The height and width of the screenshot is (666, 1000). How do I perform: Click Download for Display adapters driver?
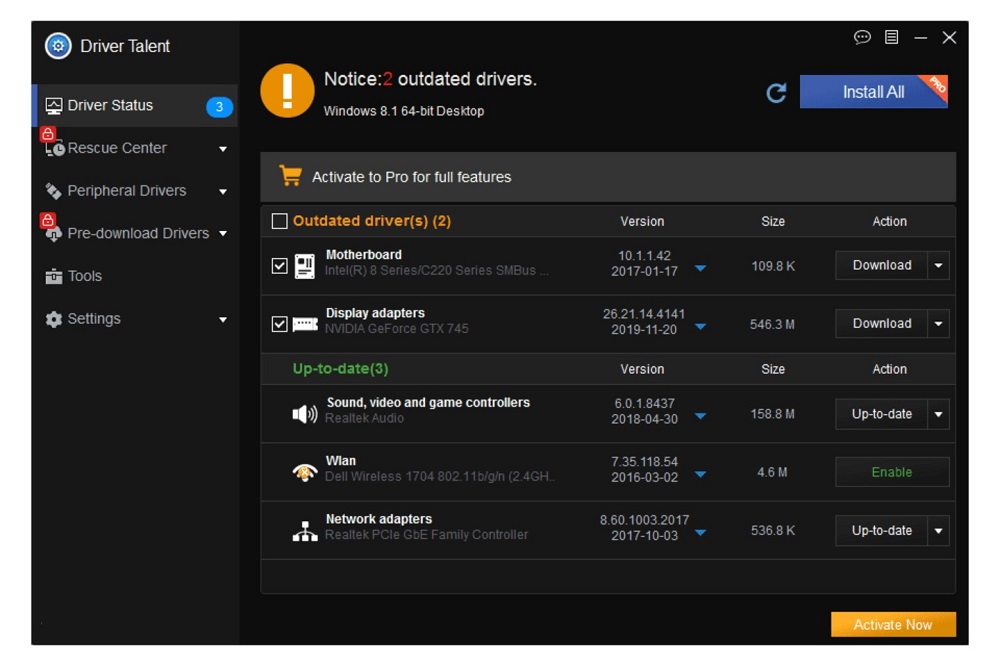click(881, 324)
